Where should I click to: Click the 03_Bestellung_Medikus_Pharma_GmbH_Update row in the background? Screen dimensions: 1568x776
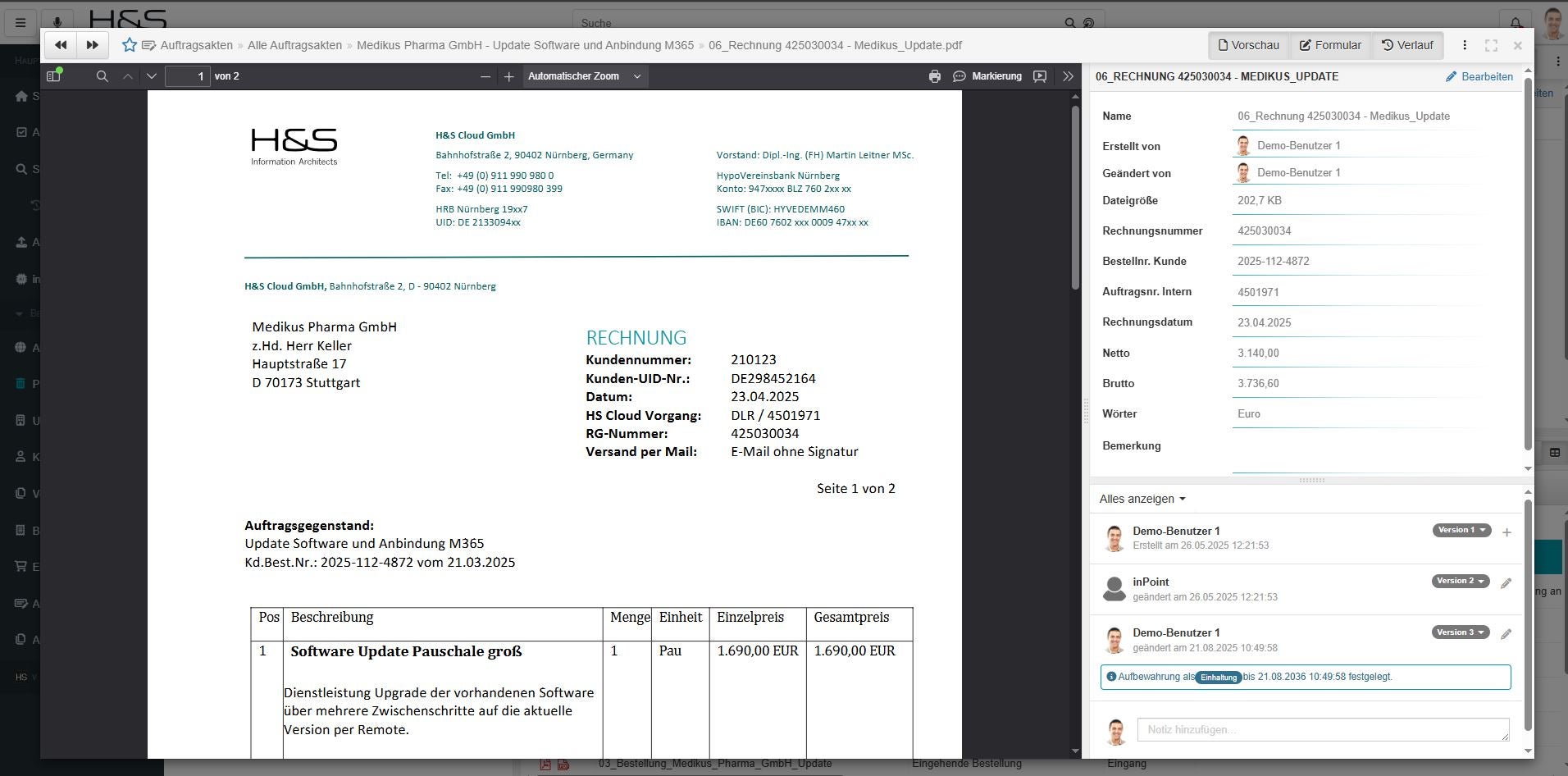(x=715, y=764)
